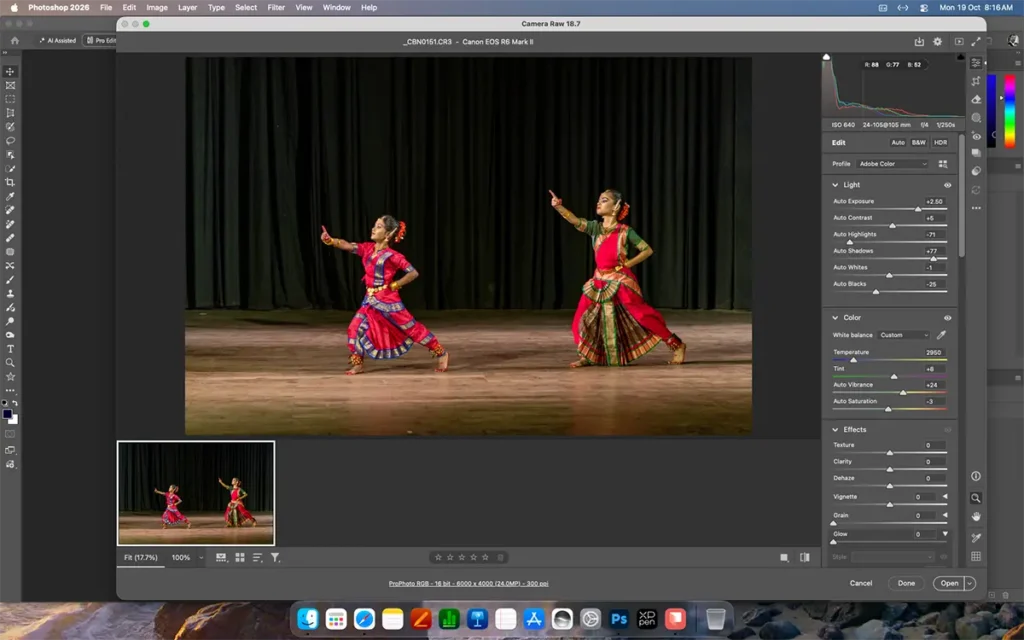Open Camera Raw more image settings (three dots)

(x=976, y=208)
